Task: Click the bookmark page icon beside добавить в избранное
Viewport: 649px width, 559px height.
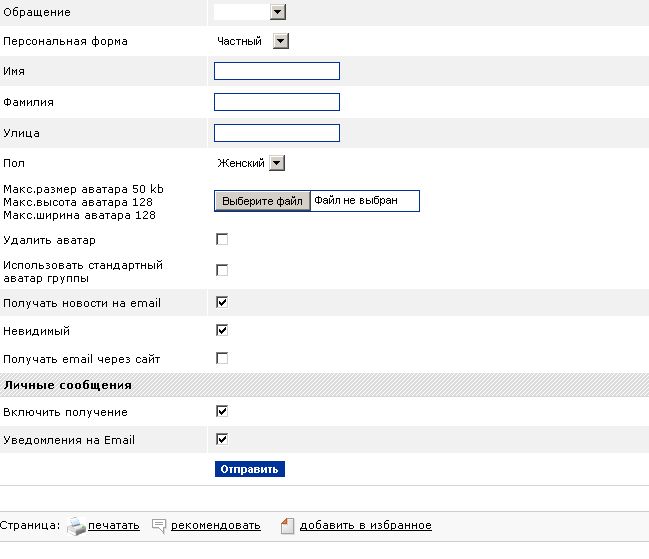Action: 287,526
